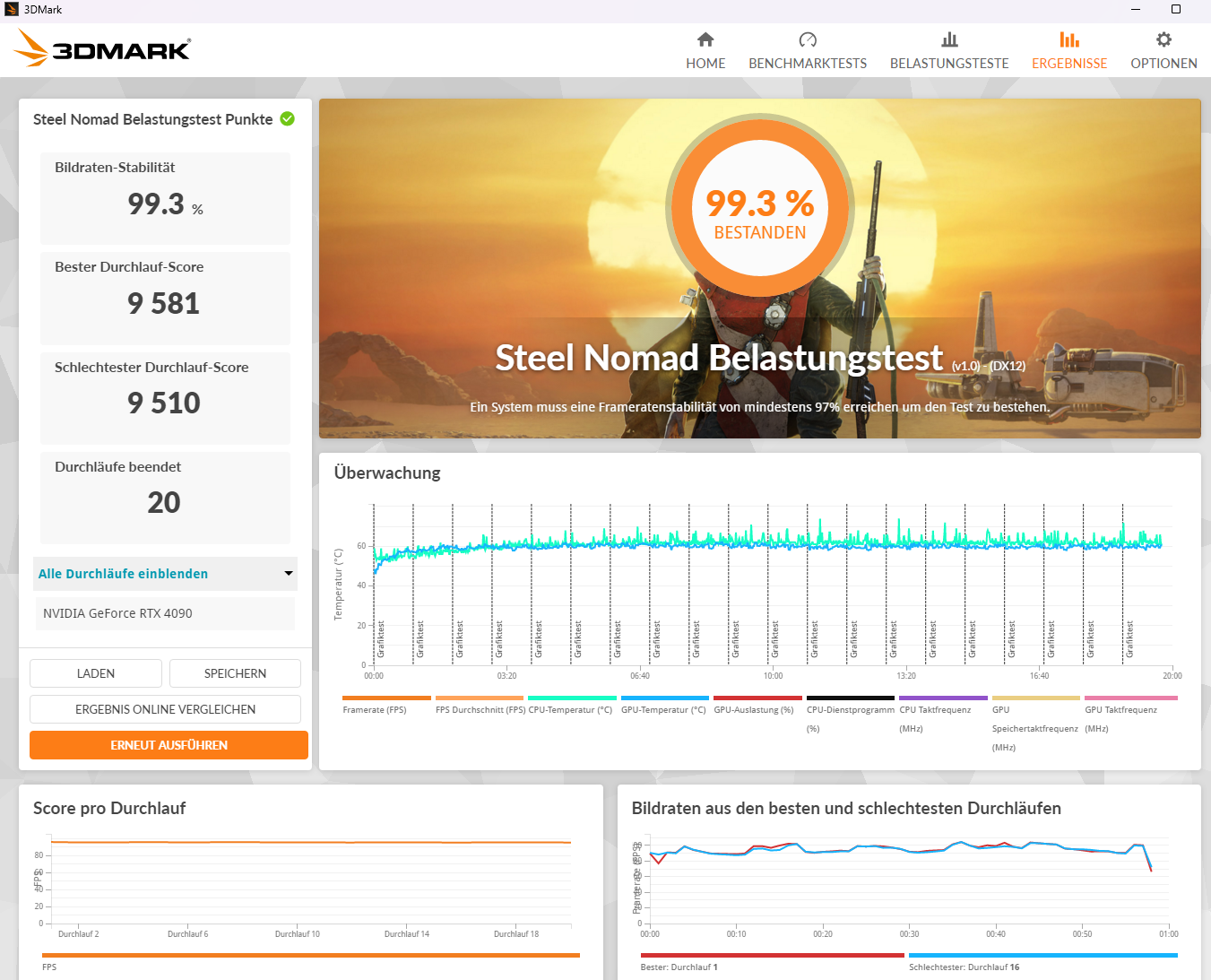
Task: Minimize the 3DMark window
Action: (x=1136, y=10)
